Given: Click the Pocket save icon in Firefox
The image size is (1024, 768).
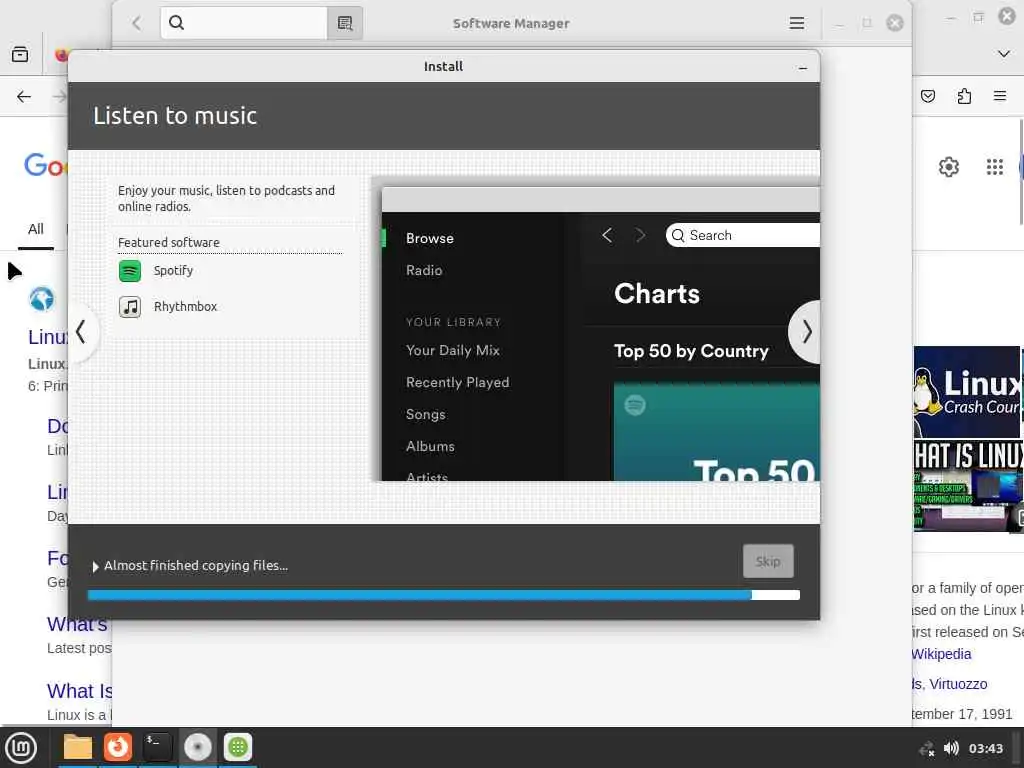Looking at the screenshot, I should tap(927, 96).
